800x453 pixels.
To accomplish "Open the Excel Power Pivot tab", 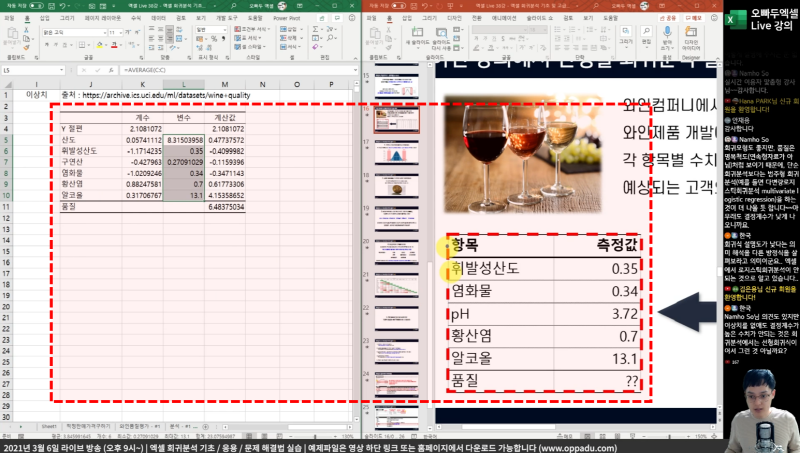I will 286,18.
